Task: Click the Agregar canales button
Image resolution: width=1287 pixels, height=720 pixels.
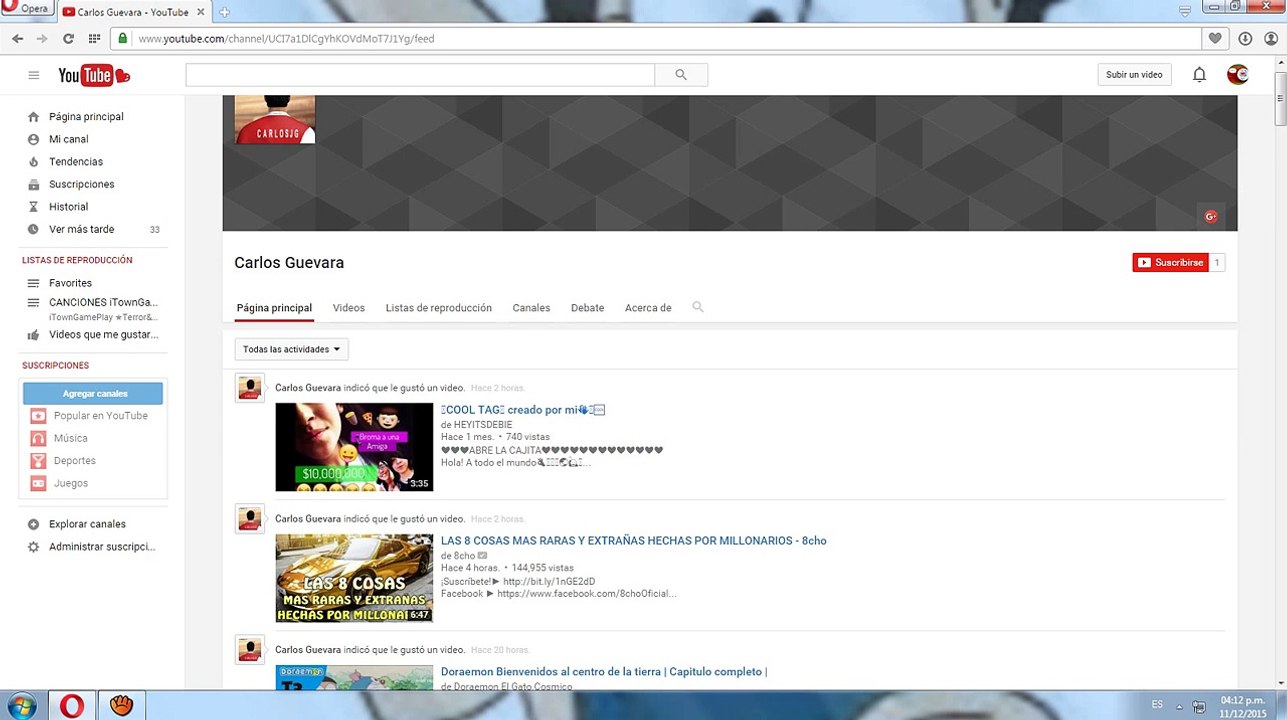Action: click(x=93, y=394)
